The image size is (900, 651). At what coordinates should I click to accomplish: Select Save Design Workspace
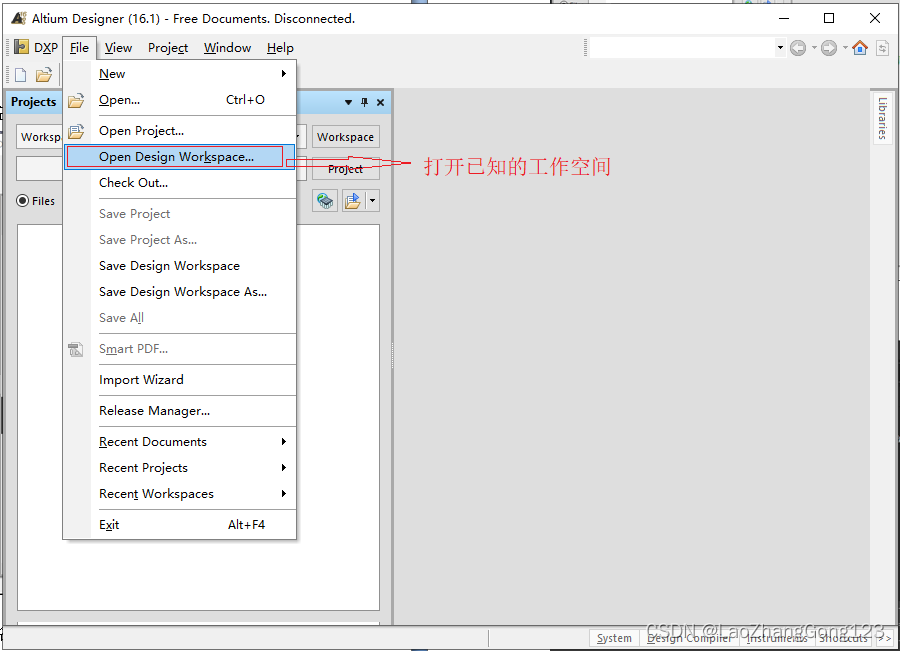(x=180, y=266)
